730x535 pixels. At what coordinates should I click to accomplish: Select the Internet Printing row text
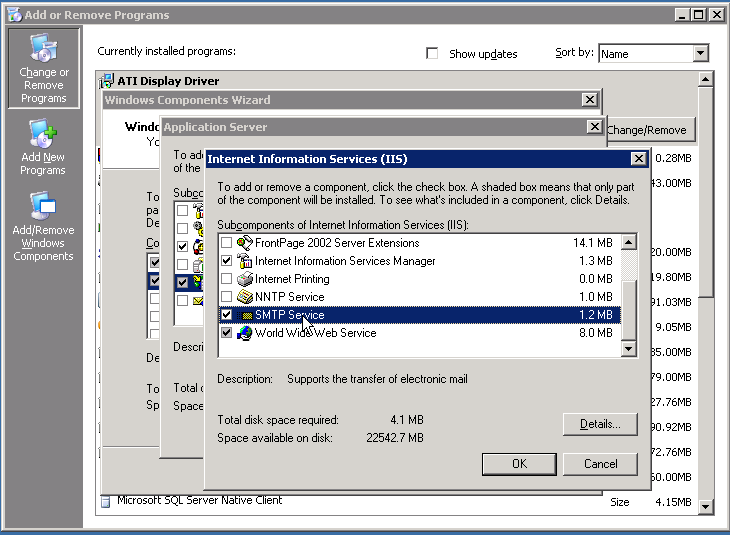click(x=292, y=279)
